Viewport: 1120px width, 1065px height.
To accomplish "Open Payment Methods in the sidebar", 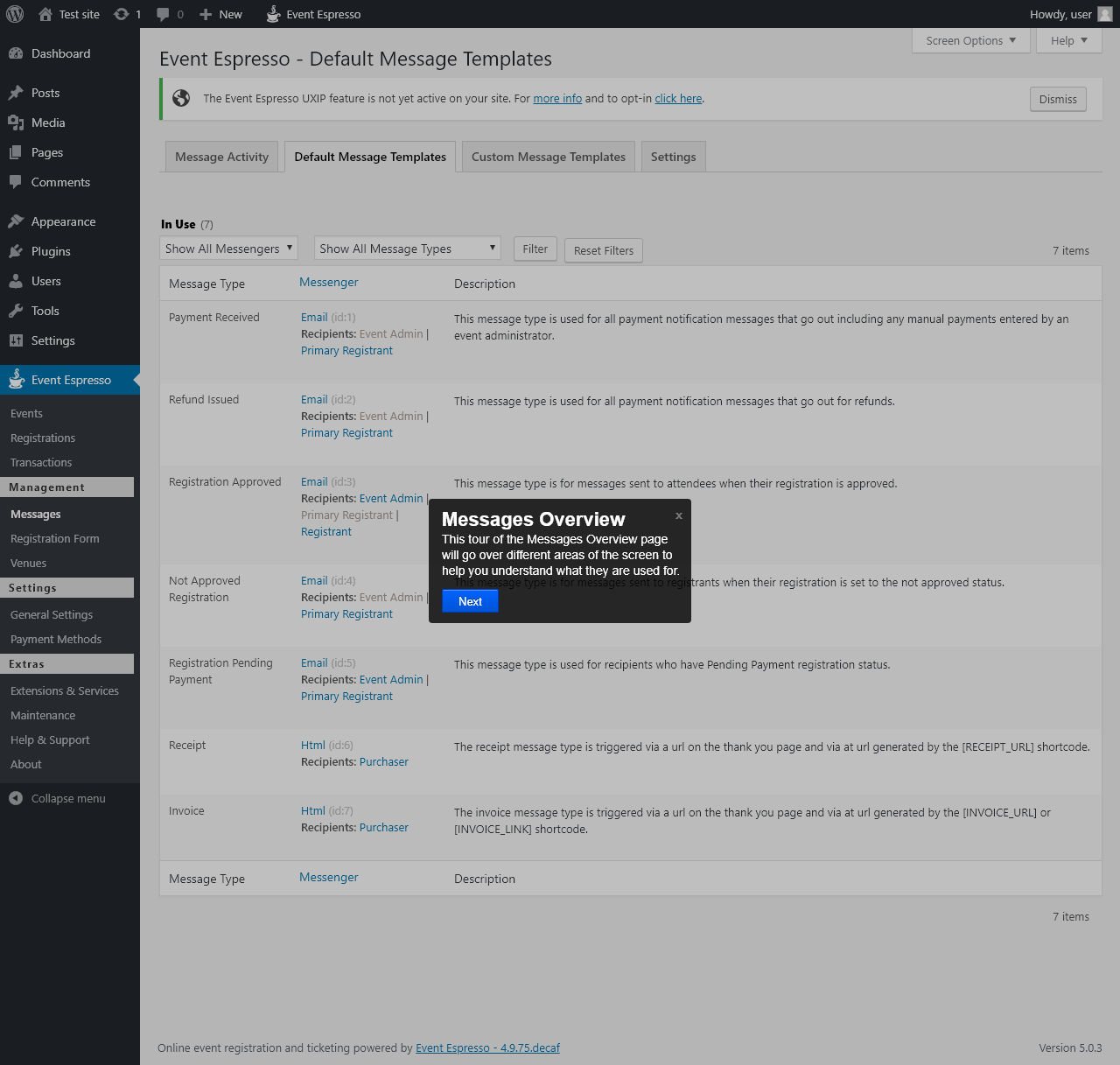I will (x=56, y=639).
